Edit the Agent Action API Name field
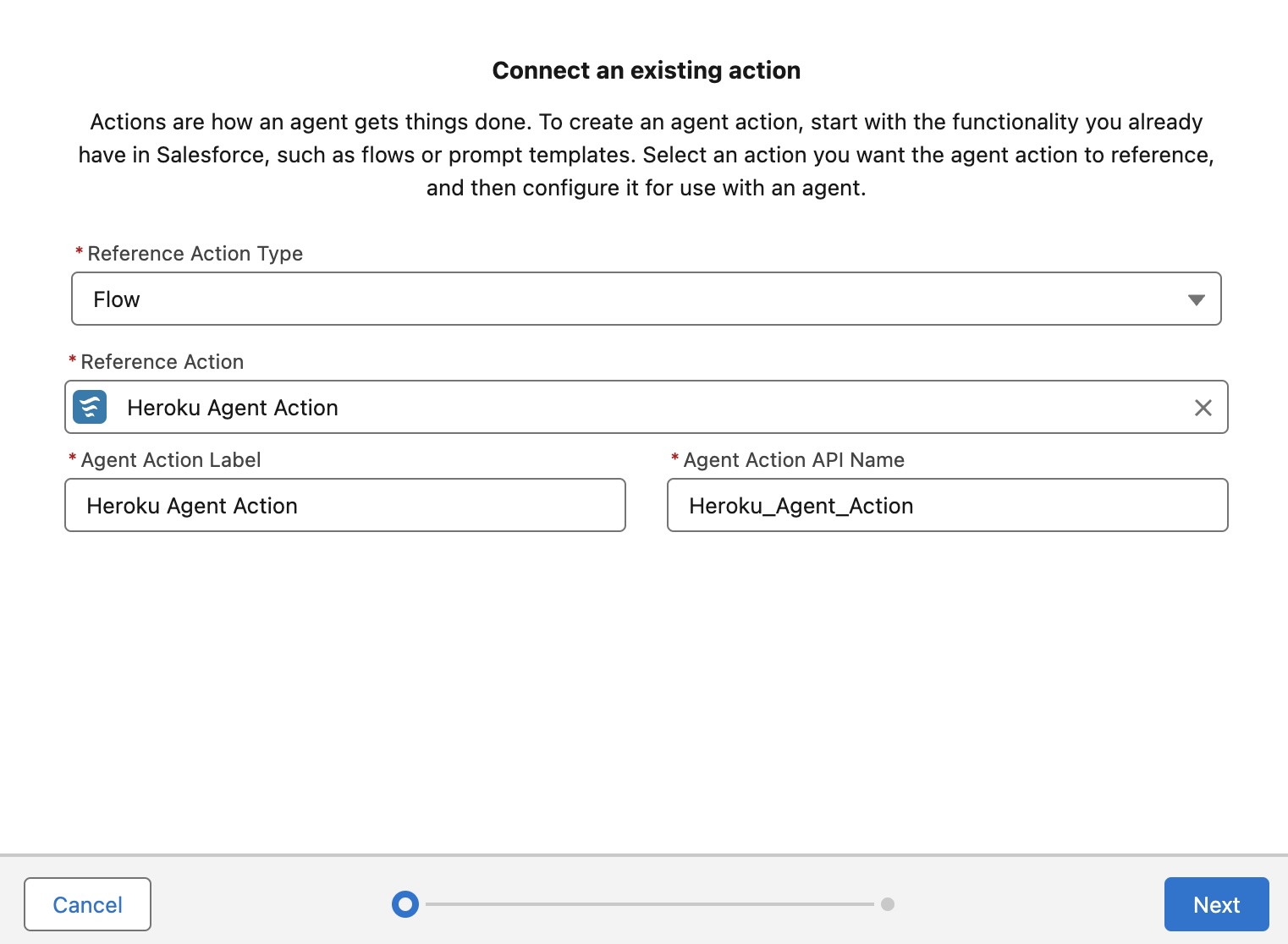 coord(947,505)
